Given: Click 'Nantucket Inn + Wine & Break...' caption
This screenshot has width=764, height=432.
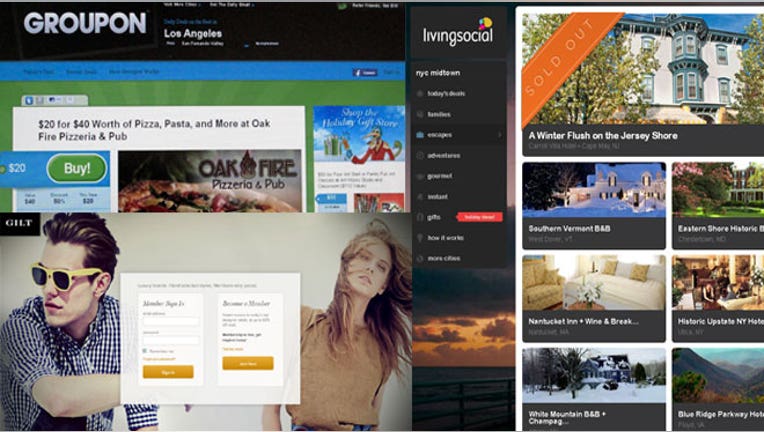Looking at the screenshot, I should (583, 321).
